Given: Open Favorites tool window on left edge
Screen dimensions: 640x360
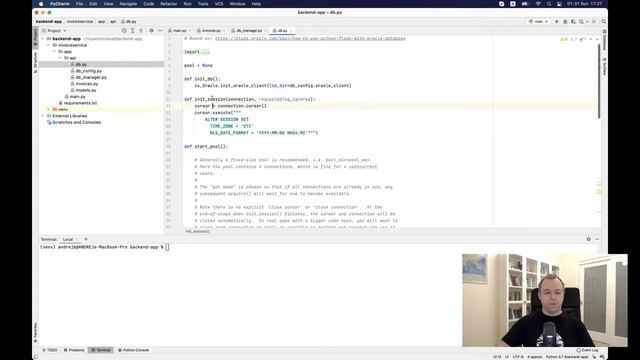Looking at the screenshot, I should pyautogui.click(x=36, y=332).
